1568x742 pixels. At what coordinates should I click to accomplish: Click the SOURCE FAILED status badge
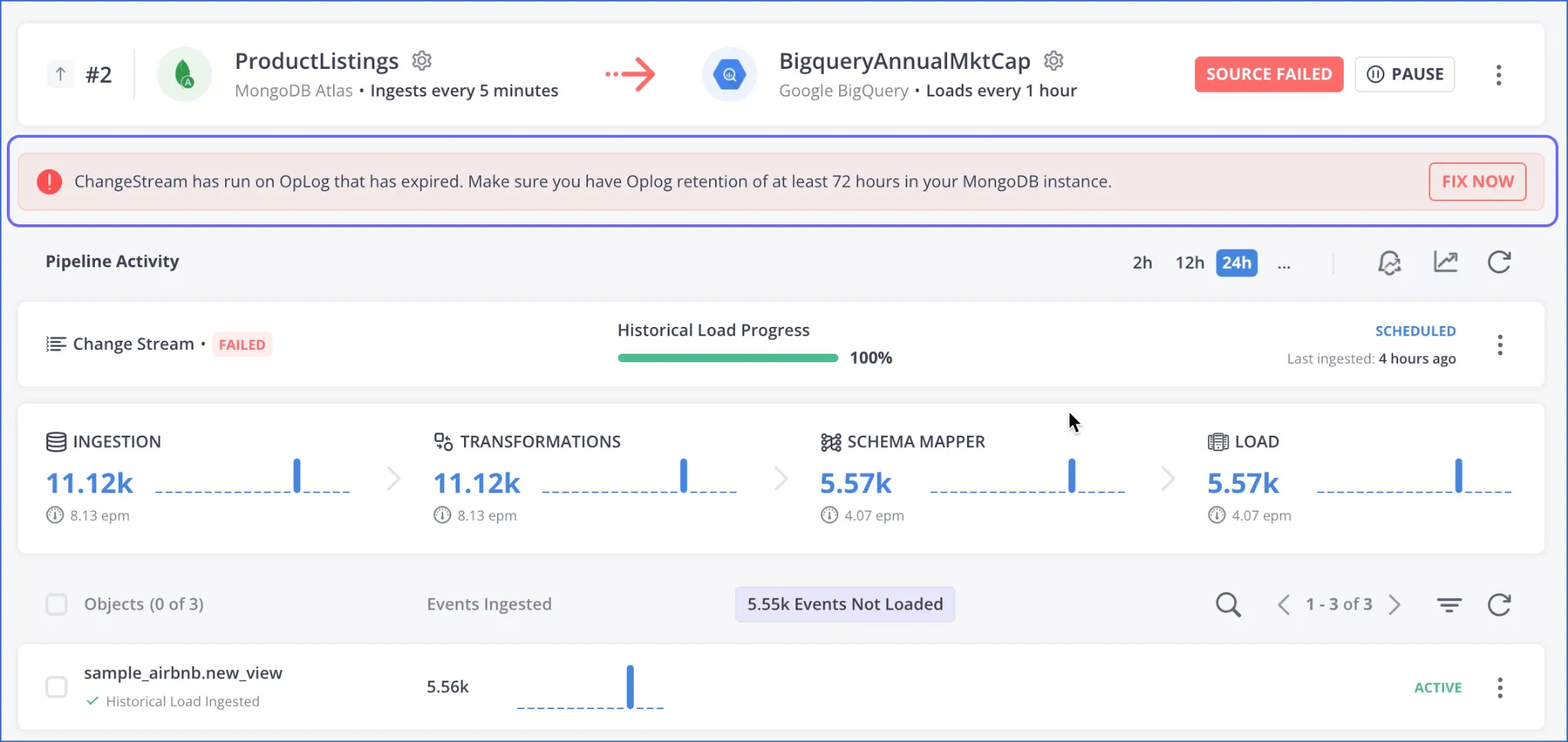point(1269,74)
